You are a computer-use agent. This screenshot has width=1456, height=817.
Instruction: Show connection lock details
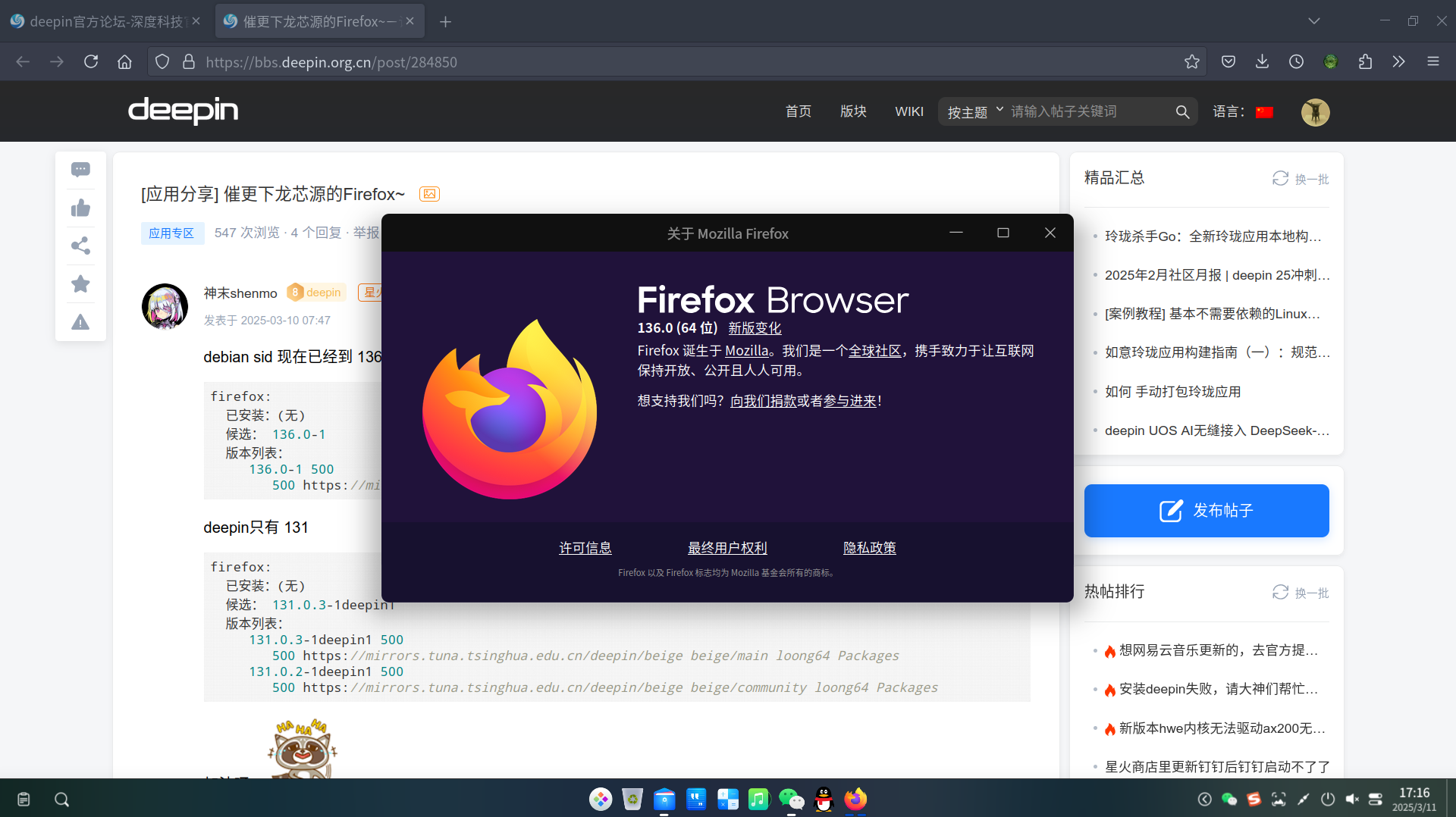point(189,62)
